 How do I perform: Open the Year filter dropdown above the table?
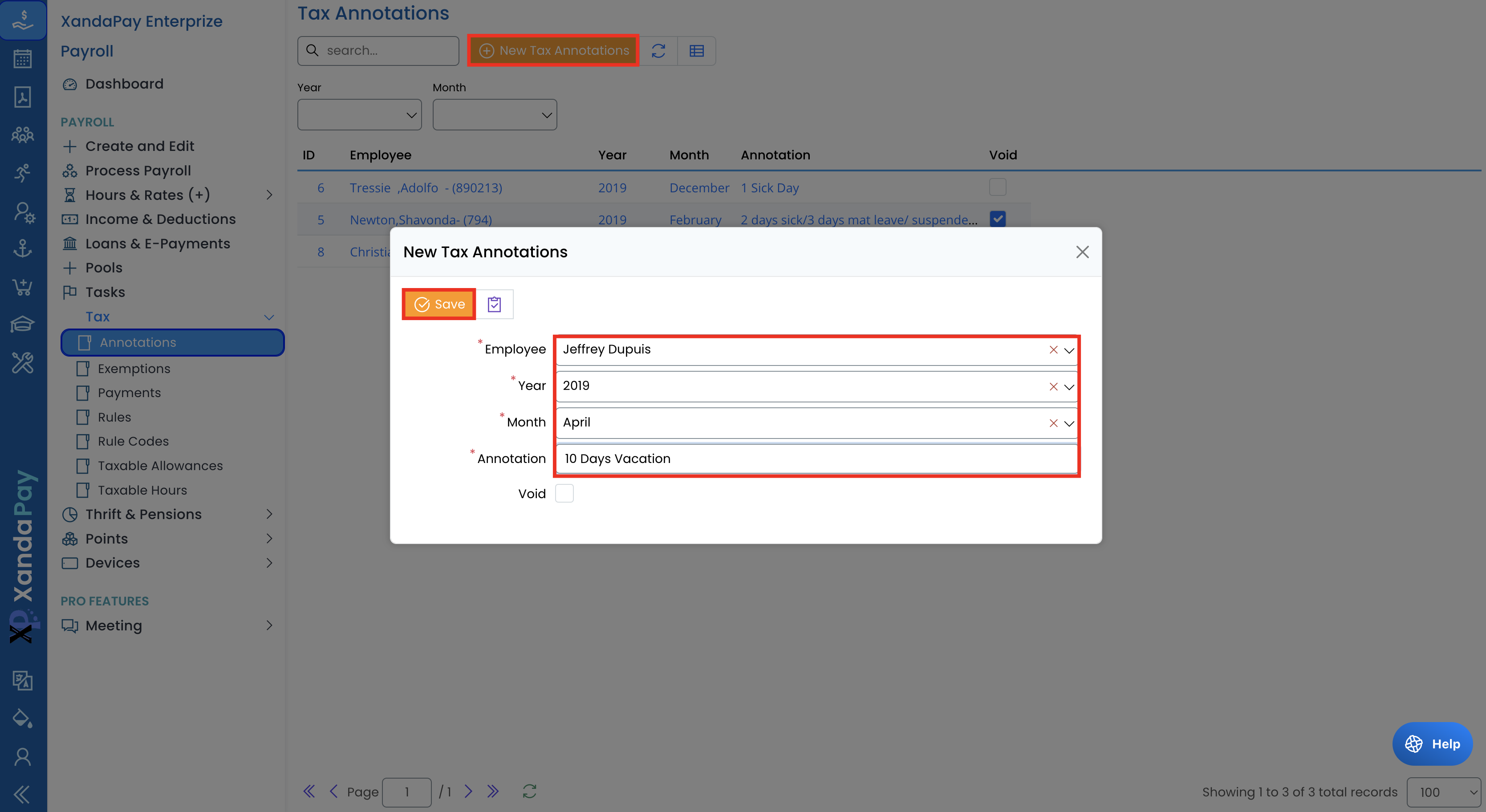359,115
